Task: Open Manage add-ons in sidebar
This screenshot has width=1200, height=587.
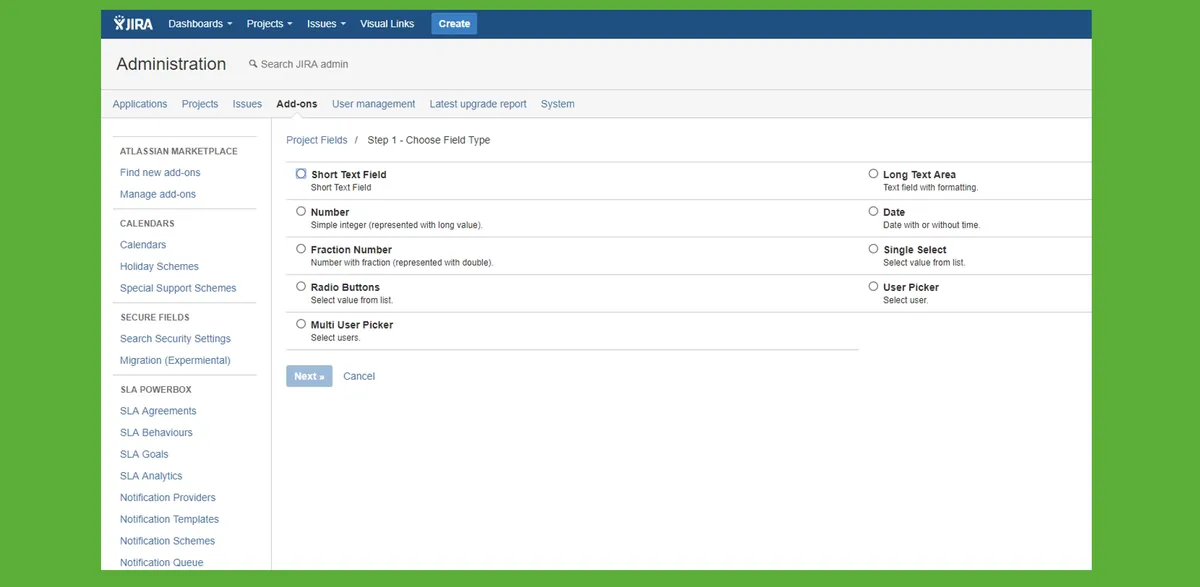Action: 158,194
